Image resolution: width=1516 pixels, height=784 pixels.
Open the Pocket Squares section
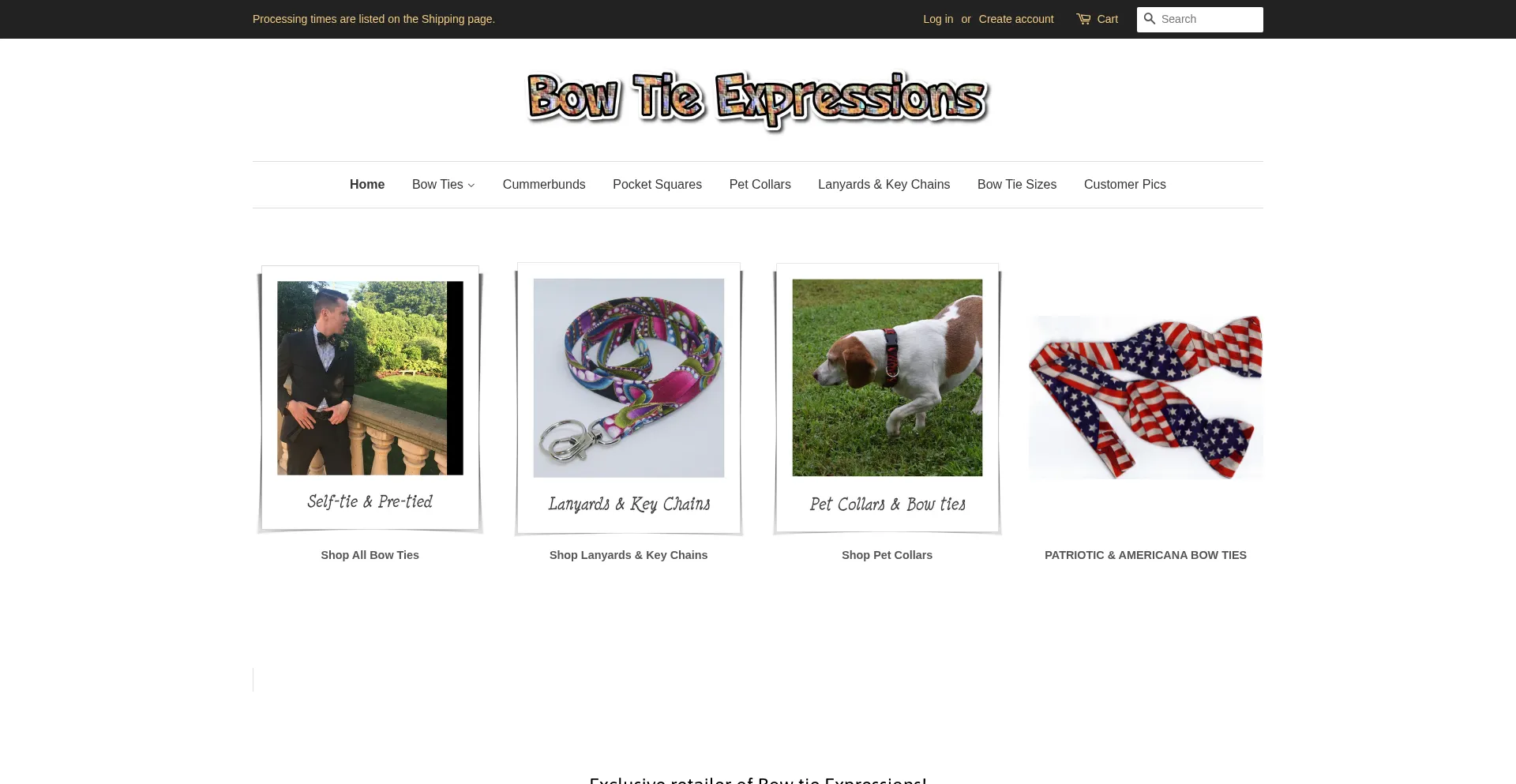(657, 185)
